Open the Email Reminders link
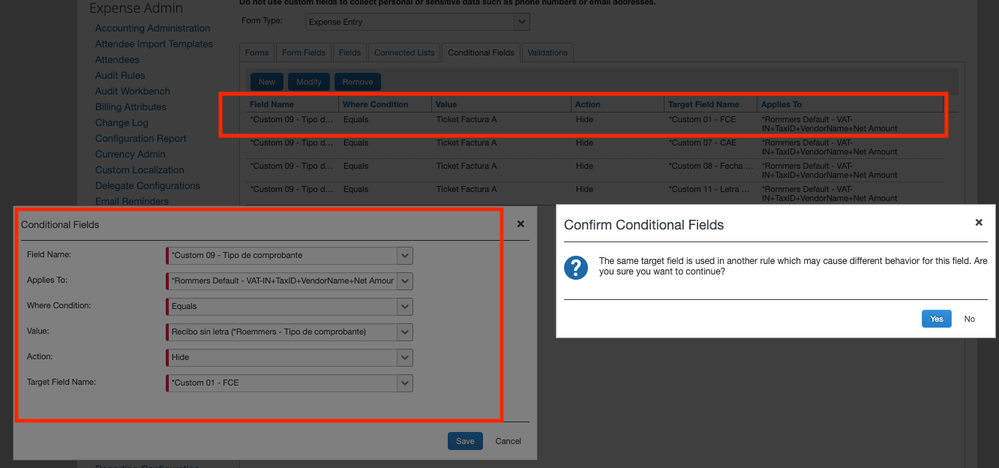Image resolution: width=999 pixels, height=468 pixels. pos(132,201)
